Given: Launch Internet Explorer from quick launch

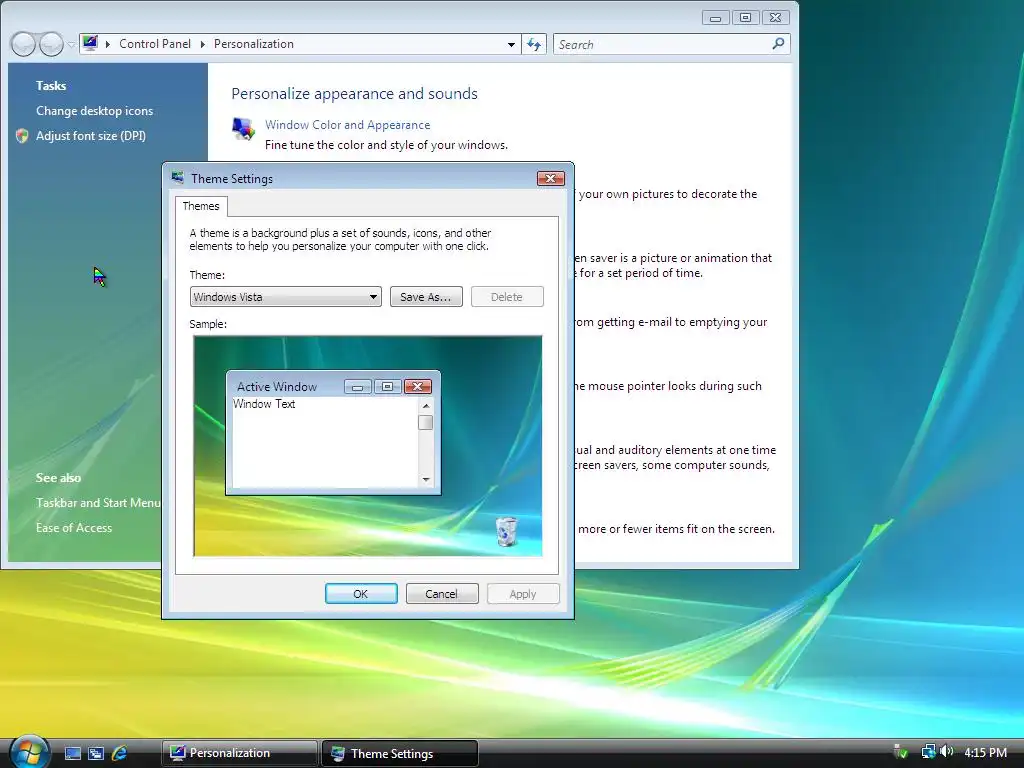Looking at the screenshot, I should point(120,753).
